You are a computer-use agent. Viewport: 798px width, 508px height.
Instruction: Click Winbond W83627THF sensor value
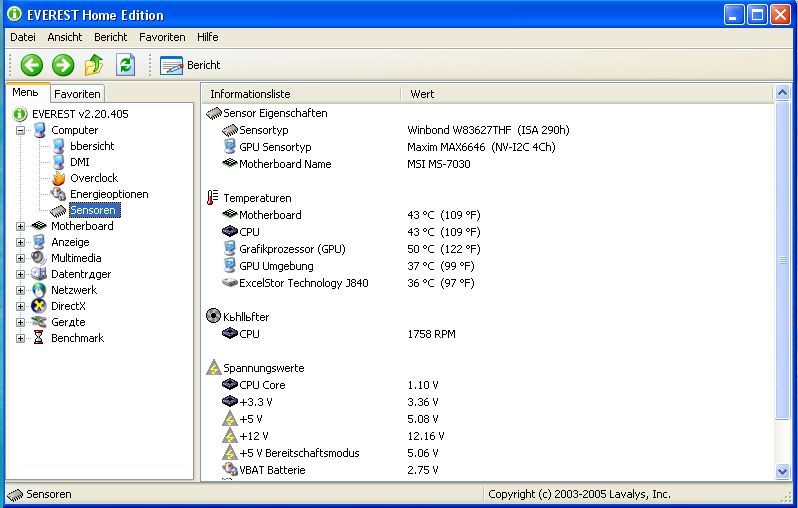tap(488, 130)
